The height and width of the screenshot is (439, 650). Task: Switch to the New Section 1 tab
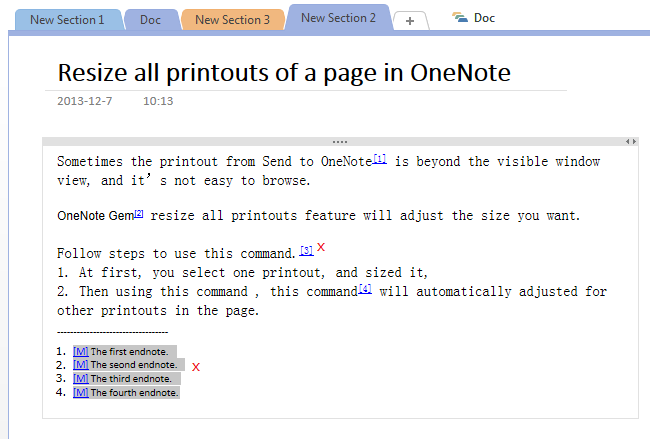67,20
